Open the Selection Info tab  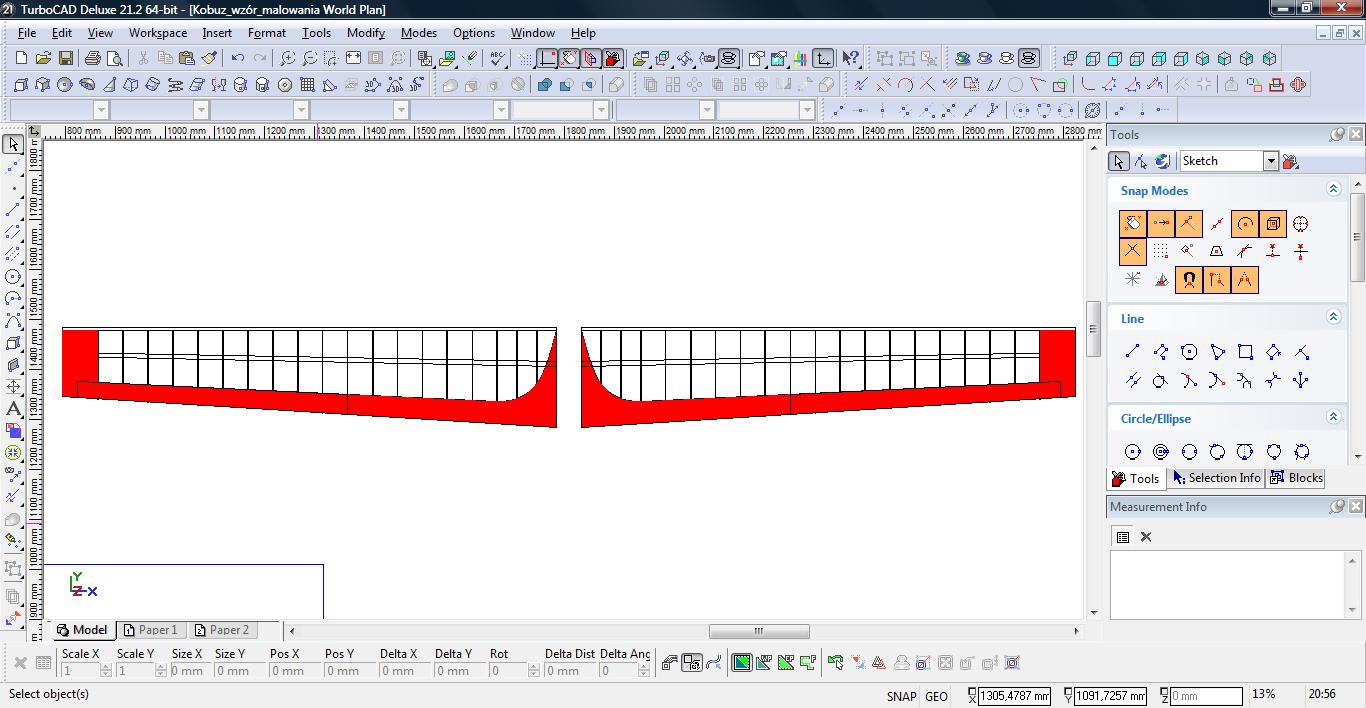tap(1216, 478)
